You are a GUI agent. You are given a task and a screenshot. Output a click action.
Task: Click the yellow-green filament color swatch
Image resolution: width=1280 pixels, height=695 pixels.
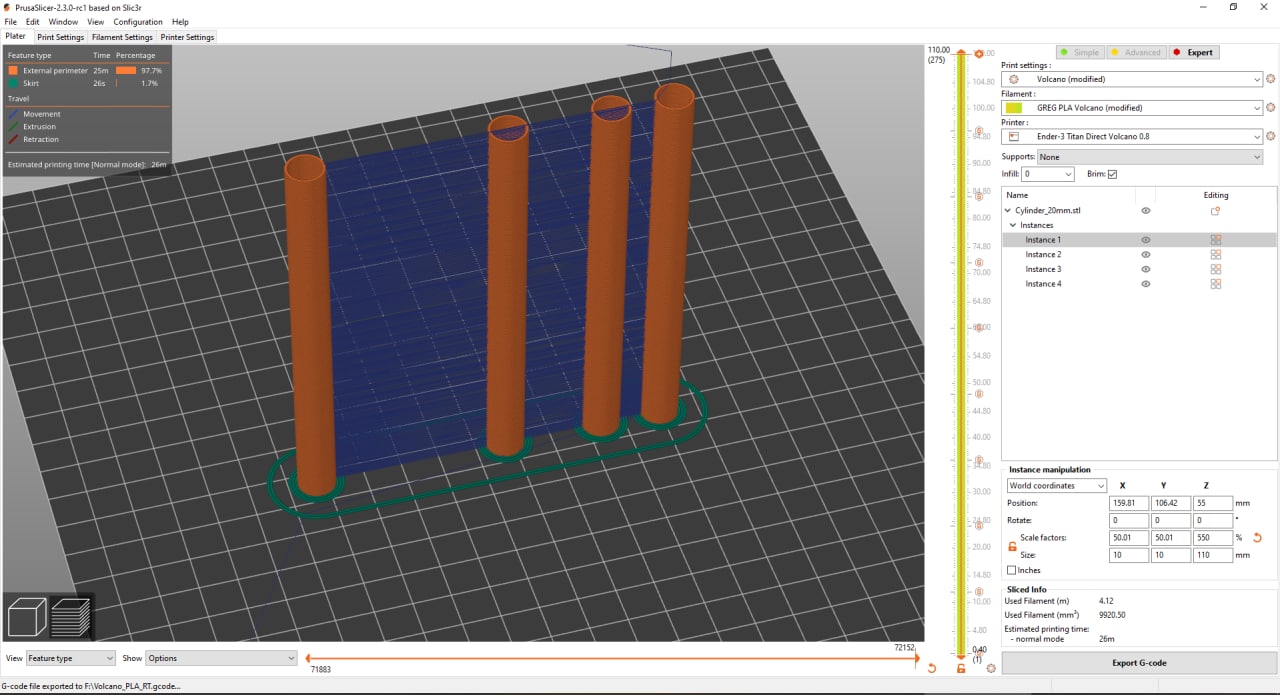(x=1014, y=108)
